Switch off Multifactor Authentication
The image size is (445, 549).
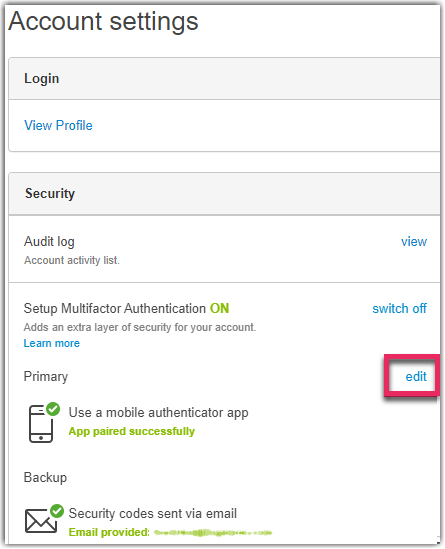[399, 308]
